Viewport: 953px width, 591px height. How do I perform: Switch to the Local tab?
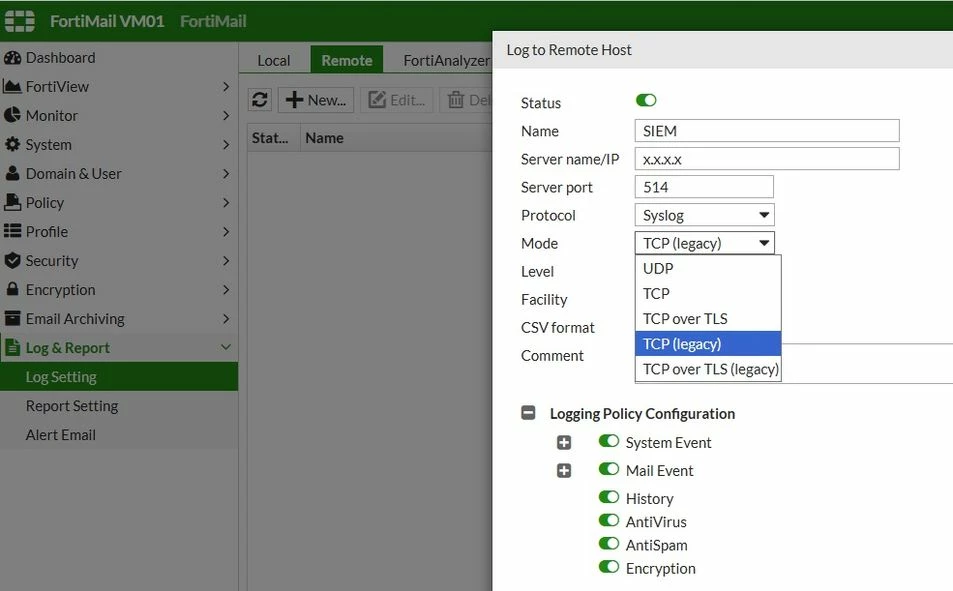(x=274, y=60)
